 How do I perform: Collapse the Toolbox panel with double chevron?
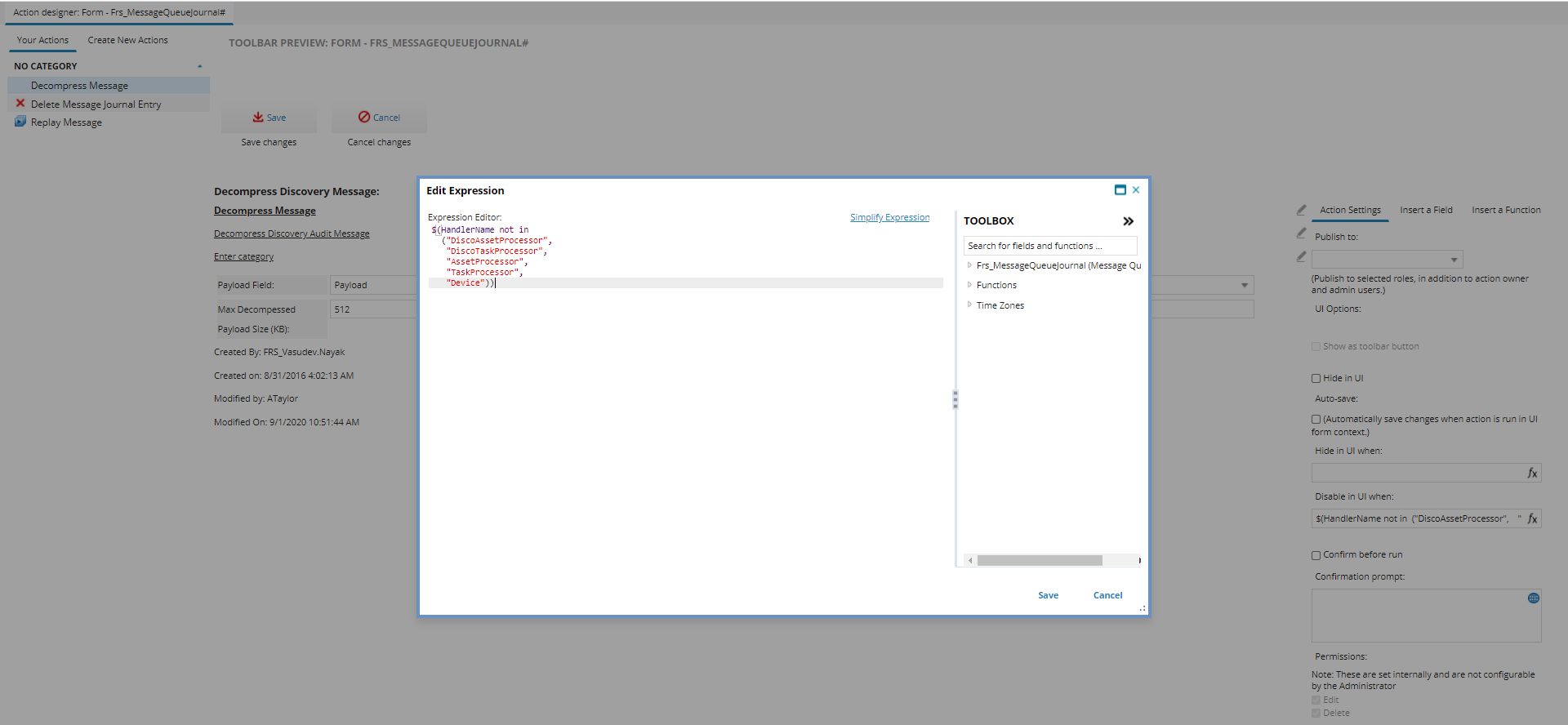[1128, 221]
